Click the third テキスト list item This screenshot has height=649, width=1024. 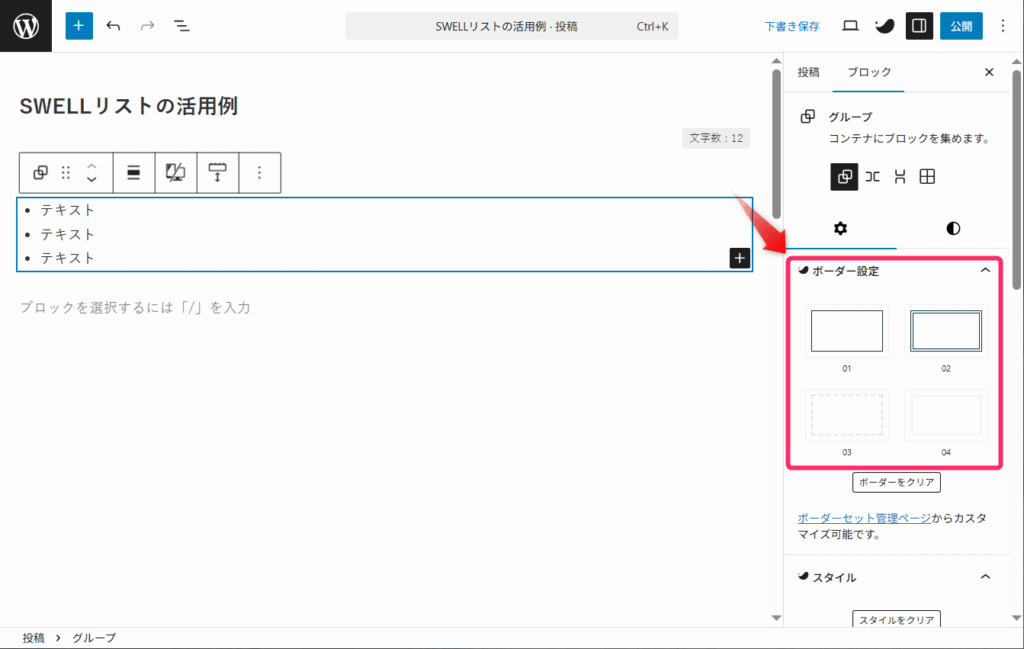[x=67, y=258]
